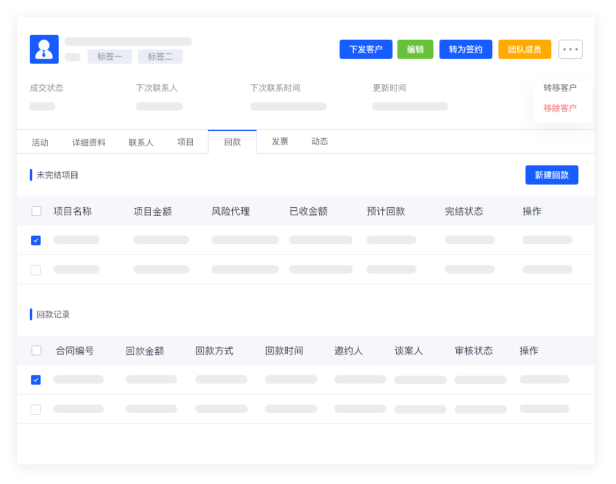Go to the 发票 tab
This screenshot has height=484, width=616.
click(280, 142)
